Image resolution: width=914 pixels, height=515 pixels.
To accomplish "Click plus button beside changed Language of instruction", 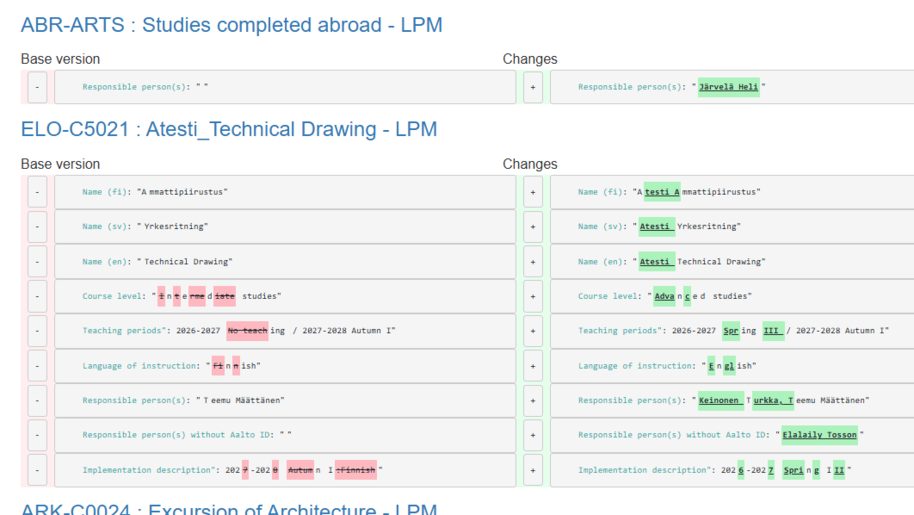I will pyautogui.click(x=533, y=366).
